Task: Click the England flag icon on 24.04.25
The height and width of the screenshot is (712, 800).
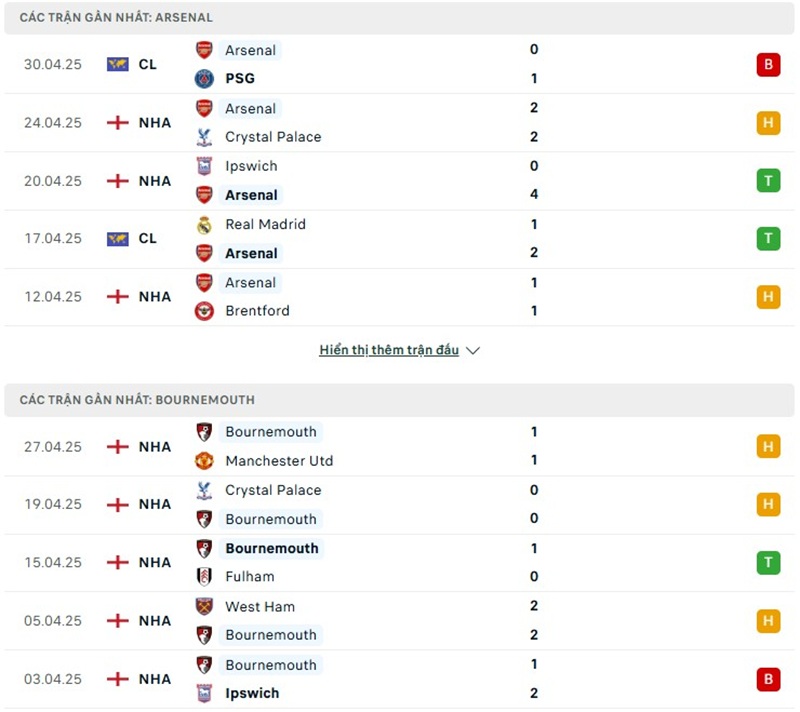Action: (118, 122)
